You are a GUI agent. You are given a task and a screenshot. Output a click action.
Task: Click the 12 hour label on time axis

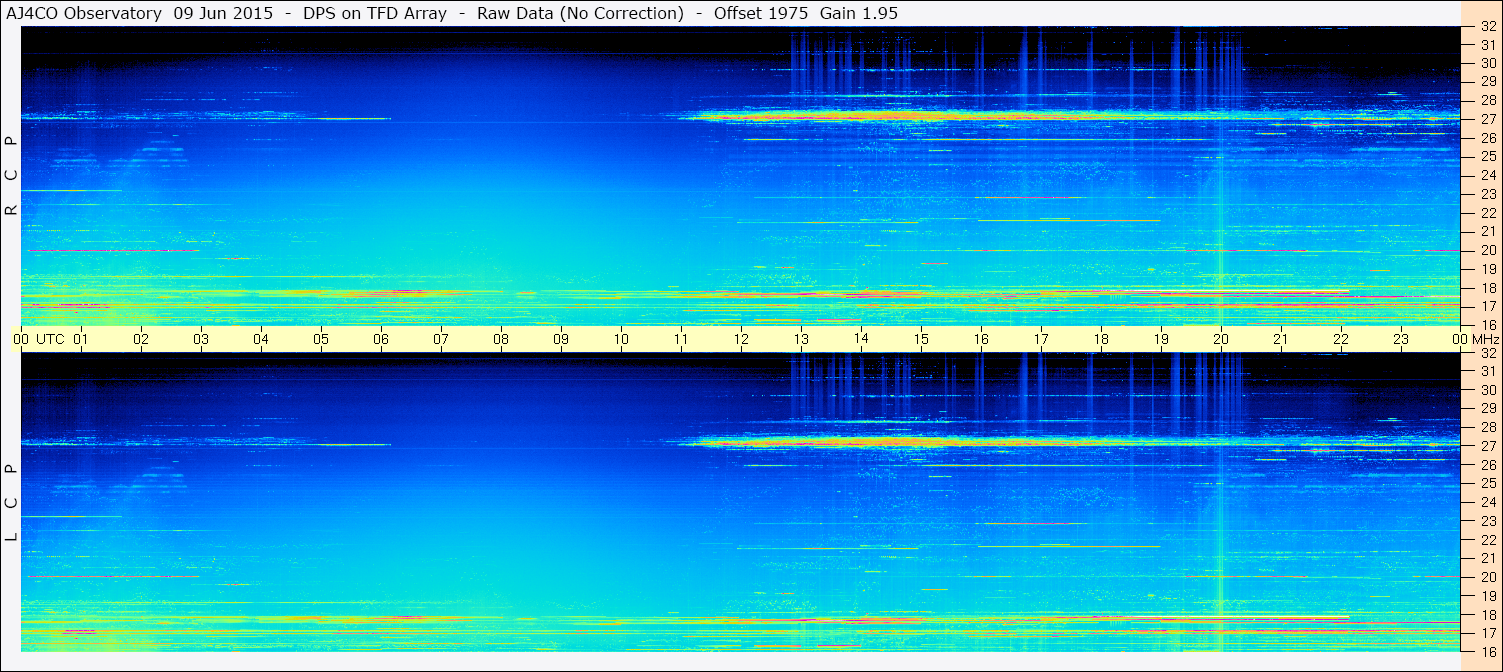click(x=741, y=339)
